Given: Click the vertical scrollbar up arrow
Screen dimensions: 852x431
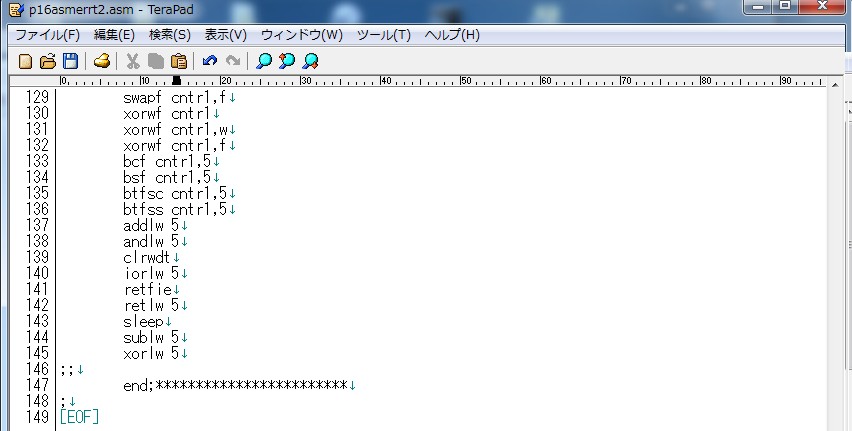Looking at the screenshot, I should pyautogui.click(x=835, y=85).
